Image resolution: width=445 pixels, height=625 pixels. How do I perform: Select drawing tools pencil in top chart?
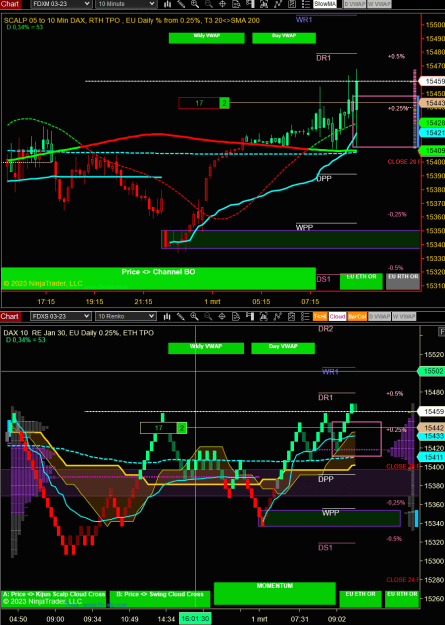coord(181,4)
